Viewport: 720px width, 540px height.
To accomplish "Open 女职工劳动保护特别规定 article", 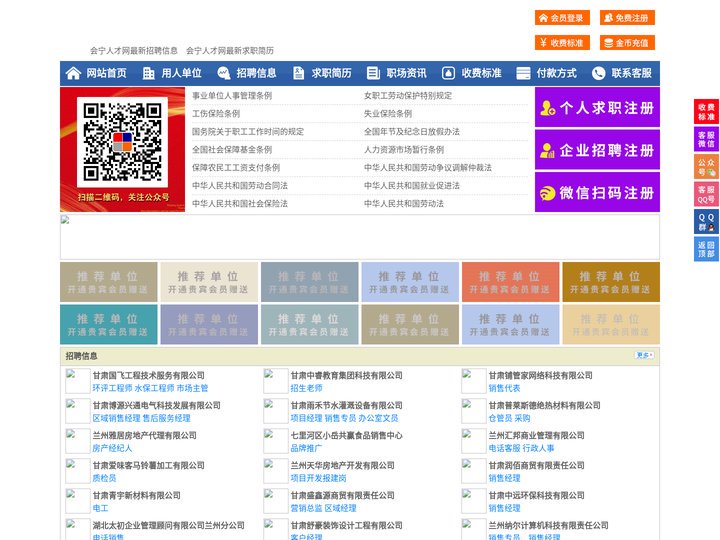I will coord(408,96).
